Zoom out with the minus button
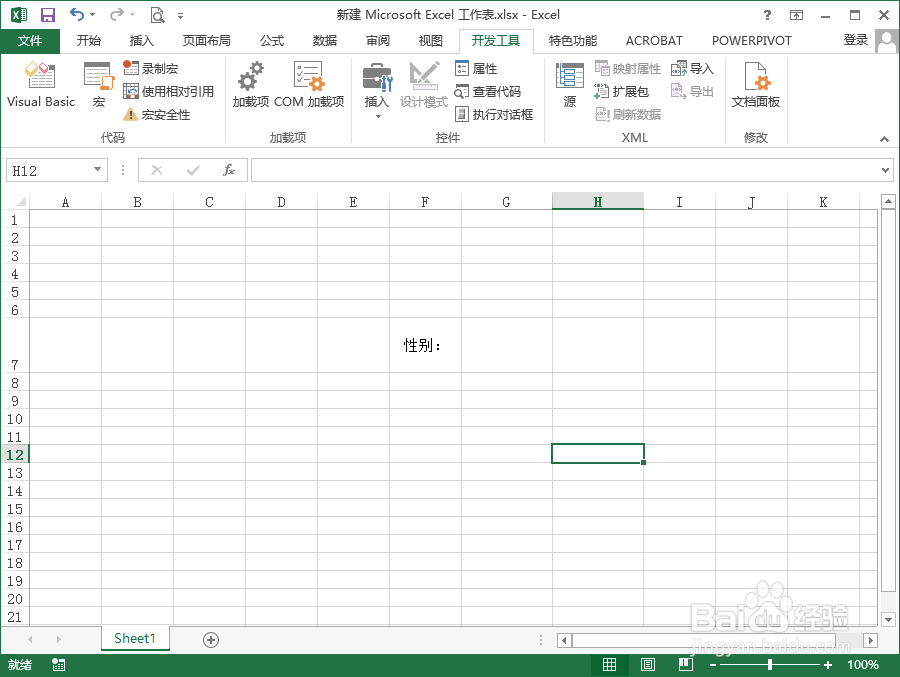 coord(713,665)
